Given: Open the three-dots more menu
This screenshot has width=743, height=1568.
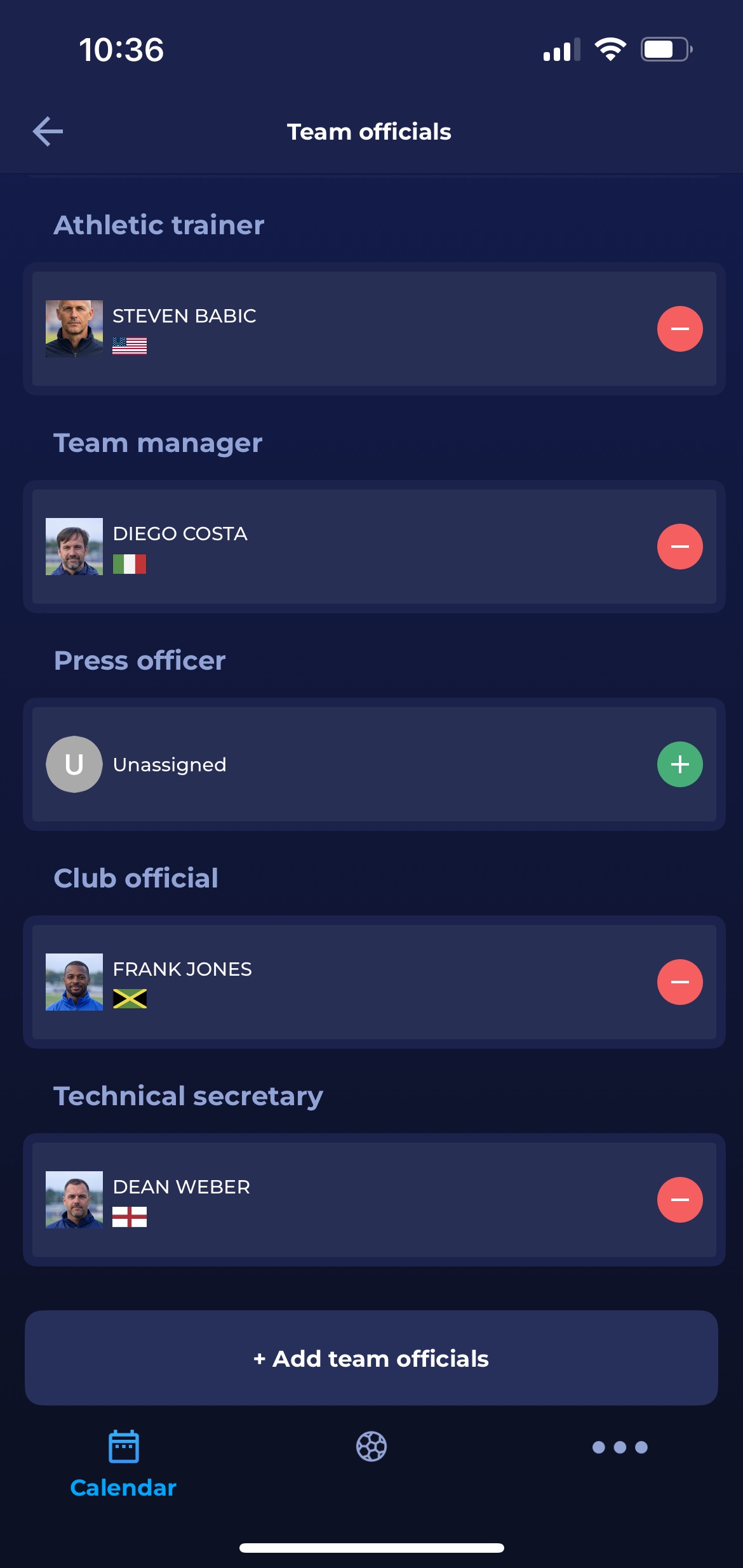Looking at the screenshot, I should point(620,1447).
